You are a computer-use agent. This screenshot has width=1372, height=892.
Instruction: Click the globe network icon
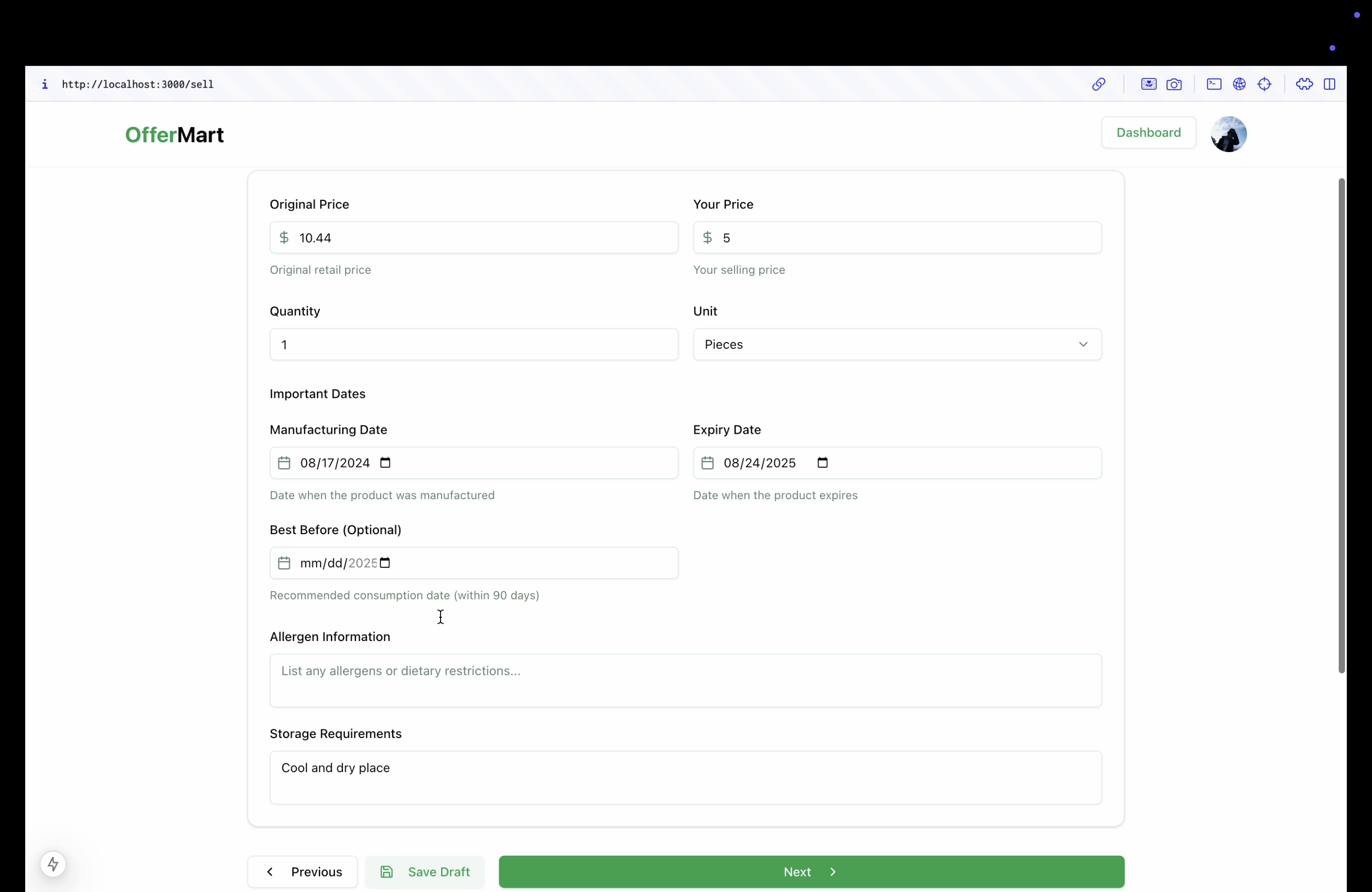[1239, 84]
